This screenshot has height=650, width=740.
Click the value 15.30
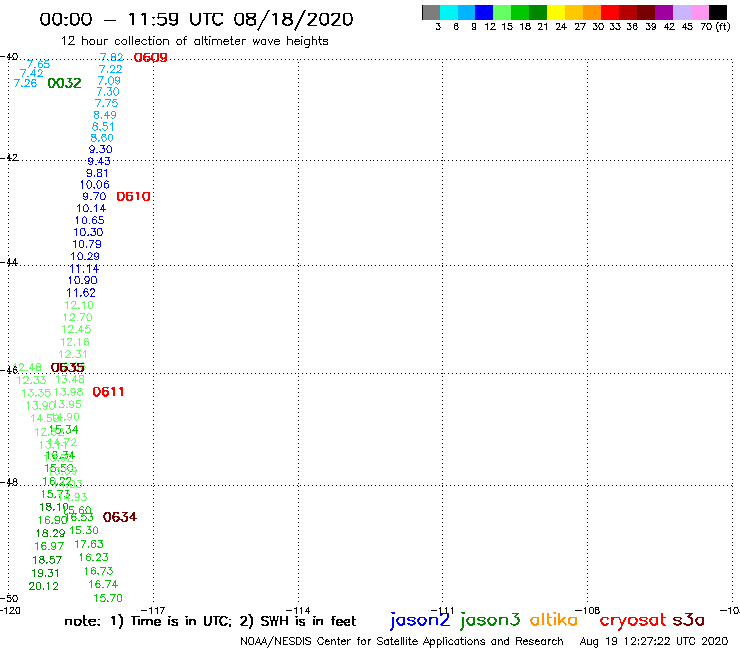(84, 530)
